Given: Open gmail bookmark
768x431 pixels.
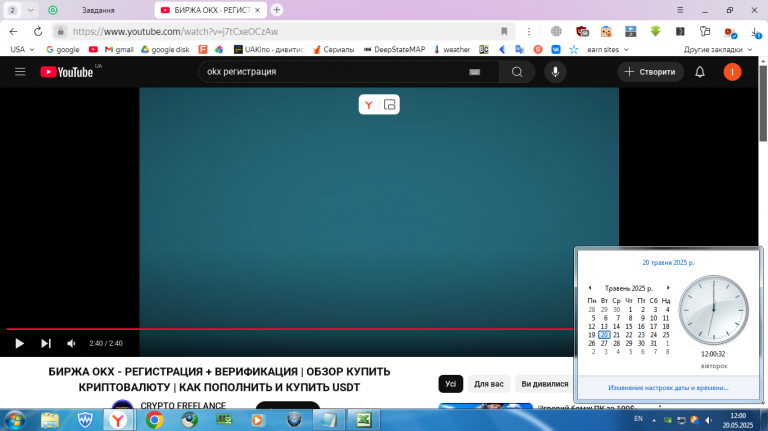Looking at the screenshot, I should (120, 49).
